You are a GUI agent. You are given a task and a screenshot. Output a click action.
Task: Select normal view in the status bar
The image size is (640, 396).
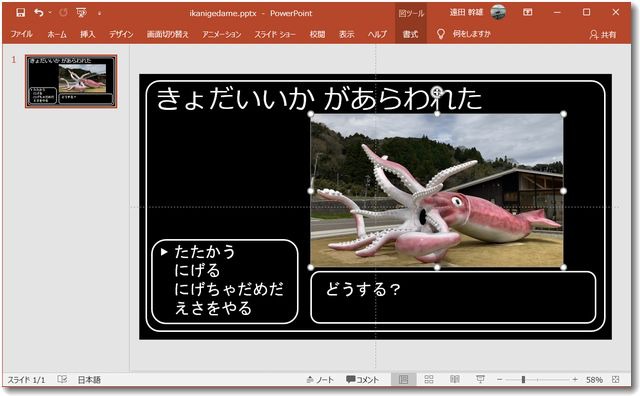(x=403, y=379)
